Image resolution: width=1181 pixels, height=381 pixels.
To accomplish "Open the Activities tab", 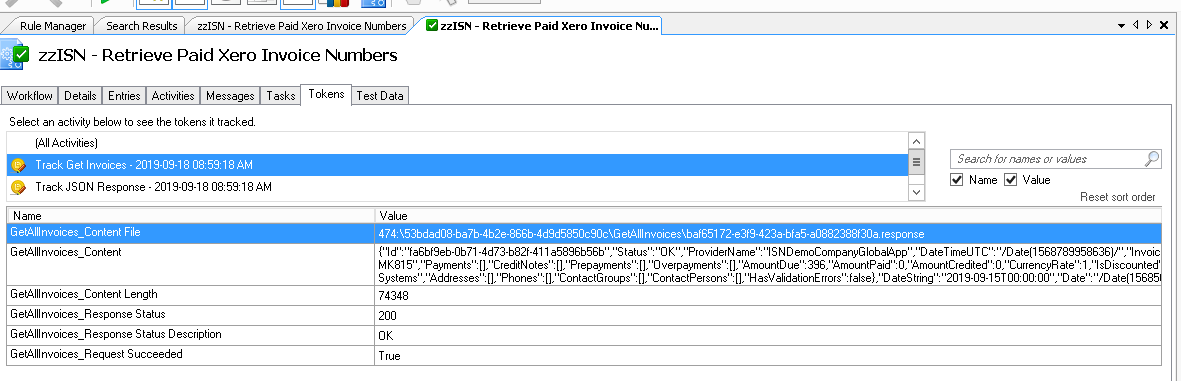I will (x=173, y=96).
